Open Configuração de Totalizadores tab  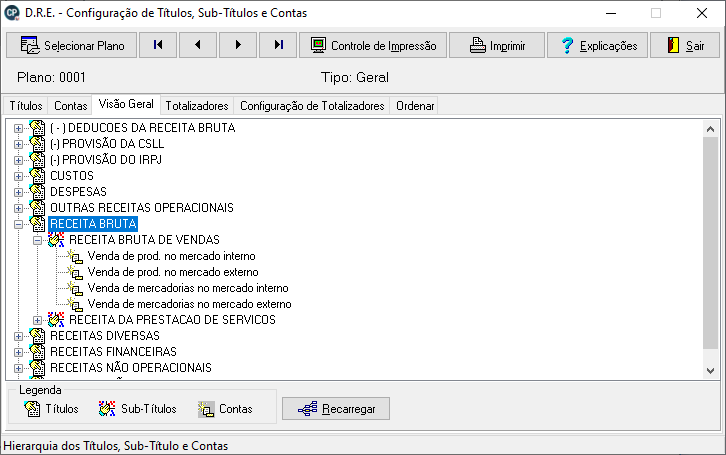(312, 106)
